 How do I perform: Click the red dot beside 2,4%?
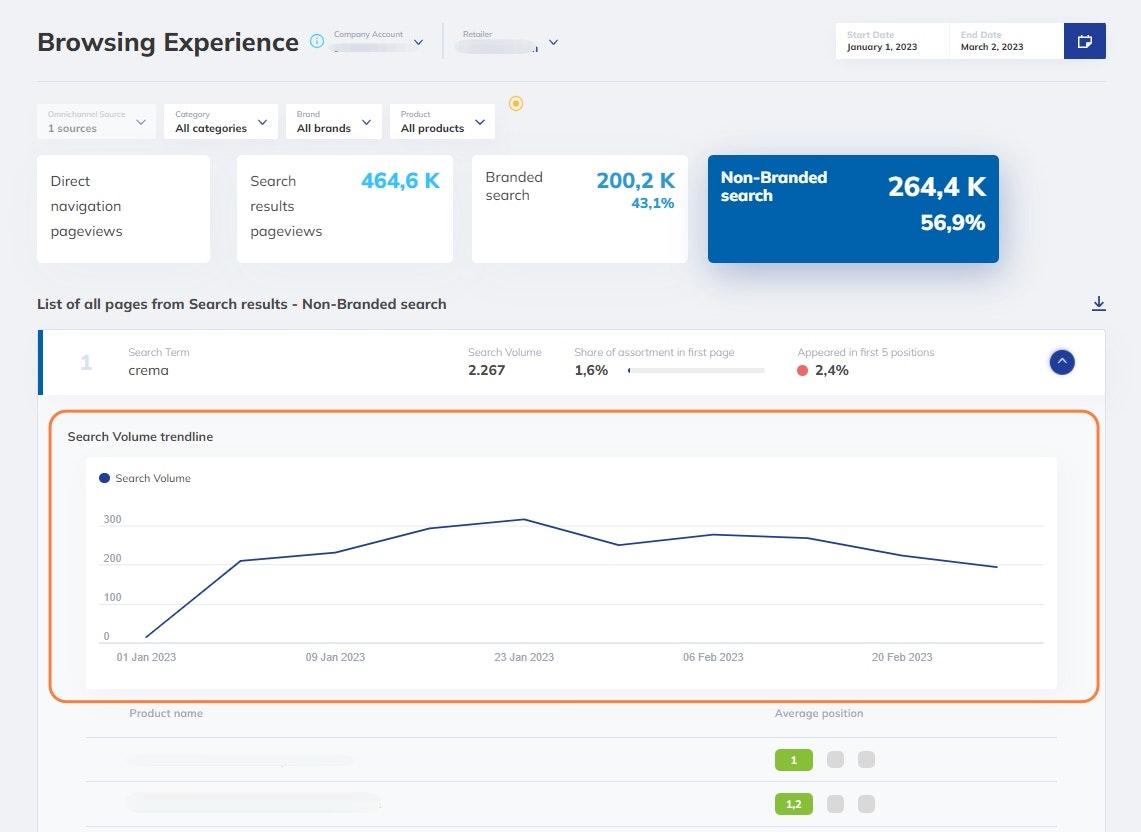click(803, 371)
